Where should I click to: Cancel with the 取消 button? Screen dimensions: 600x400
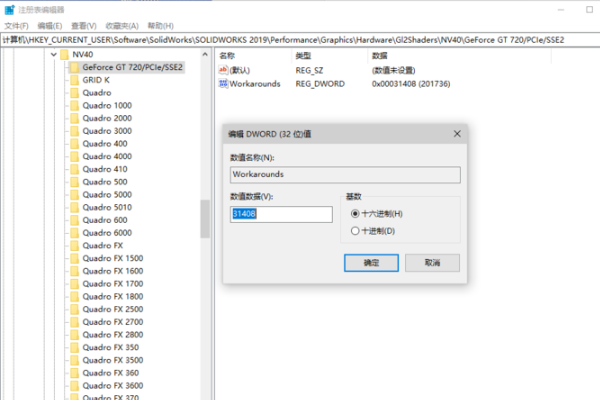(432, 263)
